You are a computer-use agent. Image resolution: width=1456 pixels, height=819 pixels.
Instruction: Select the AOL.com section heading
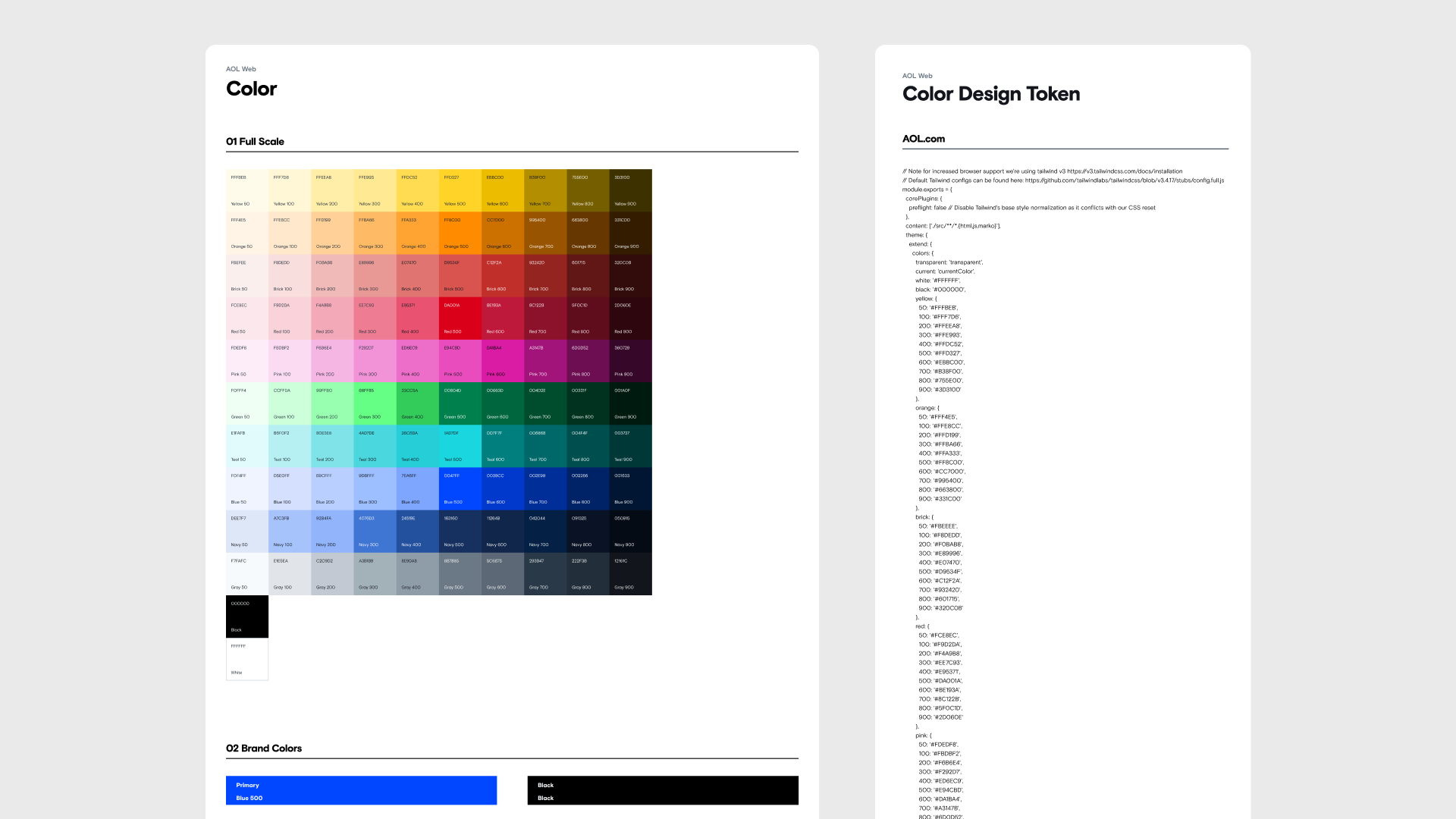(x=923, y=139)
